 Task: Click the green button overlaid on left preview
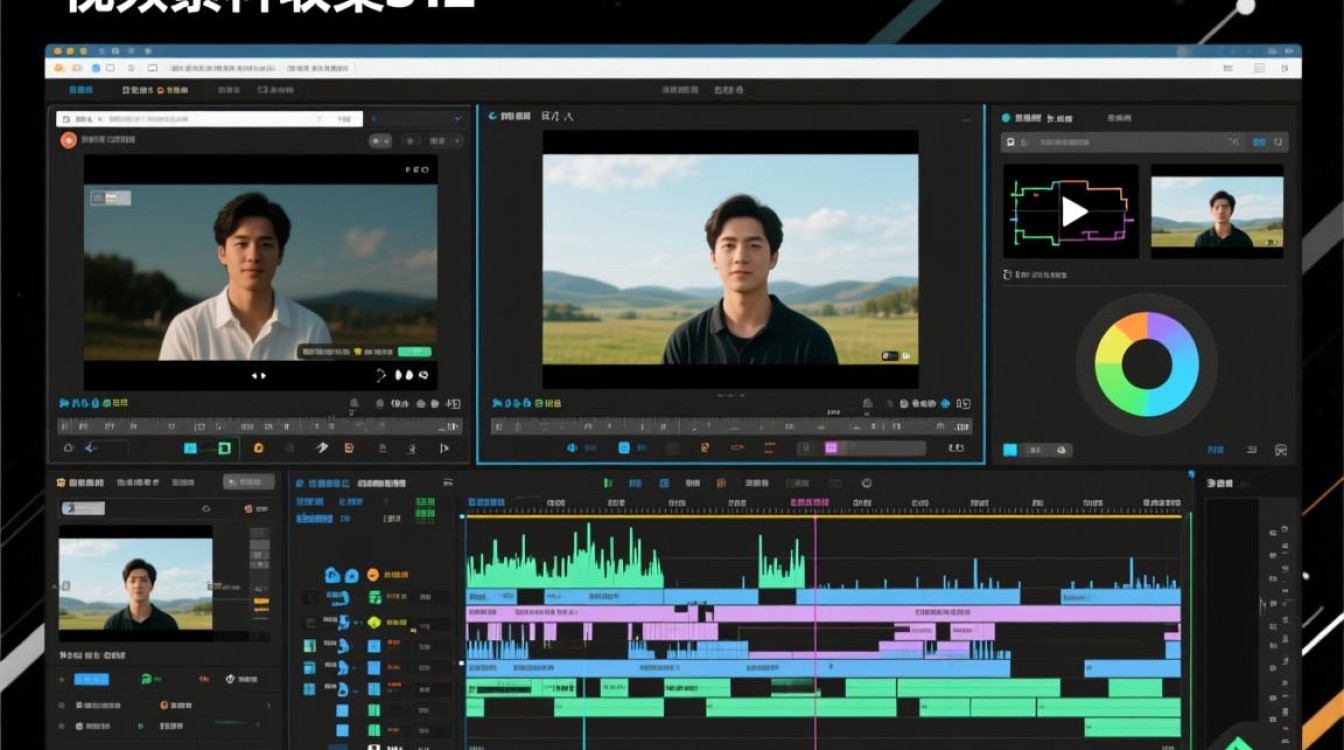pos(414,351)
